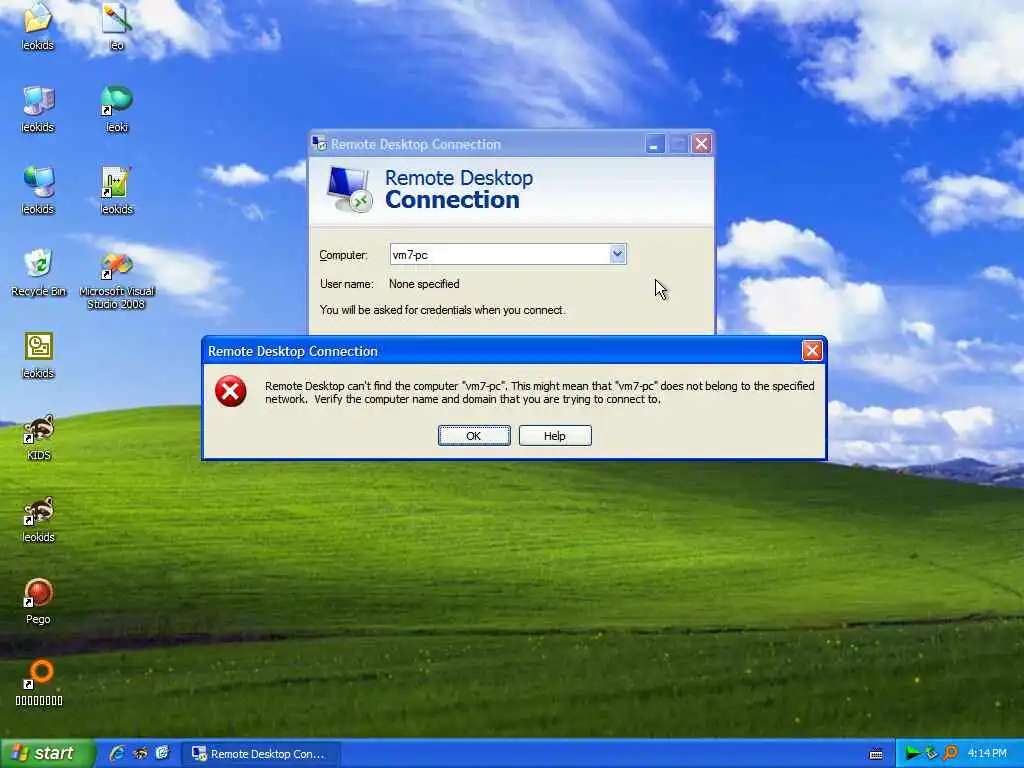Click the orange magnifier system tray icon
1024x768 pixels.
(x=950, y=754)
